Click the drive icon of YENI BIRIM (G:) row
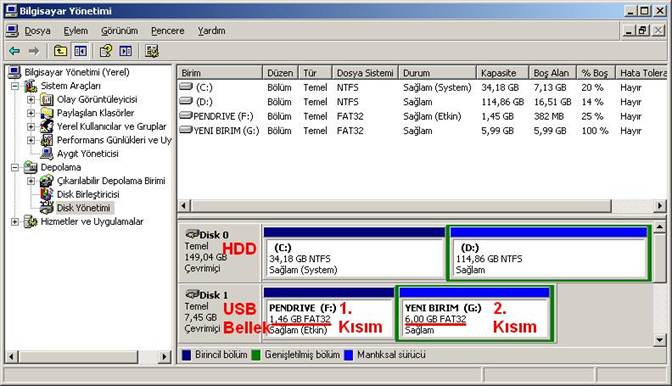This screenshot has width=672, height=386. coord(186,130)
